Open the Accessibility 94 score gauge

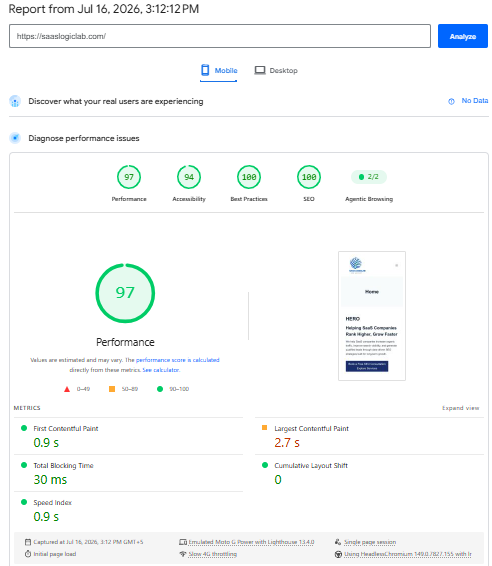pos(189,177)
